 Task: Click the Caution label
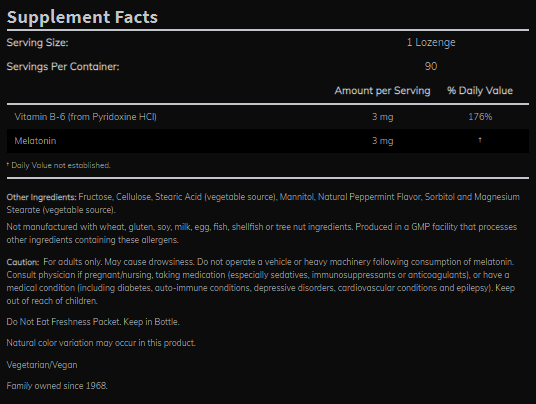[23, 262]
